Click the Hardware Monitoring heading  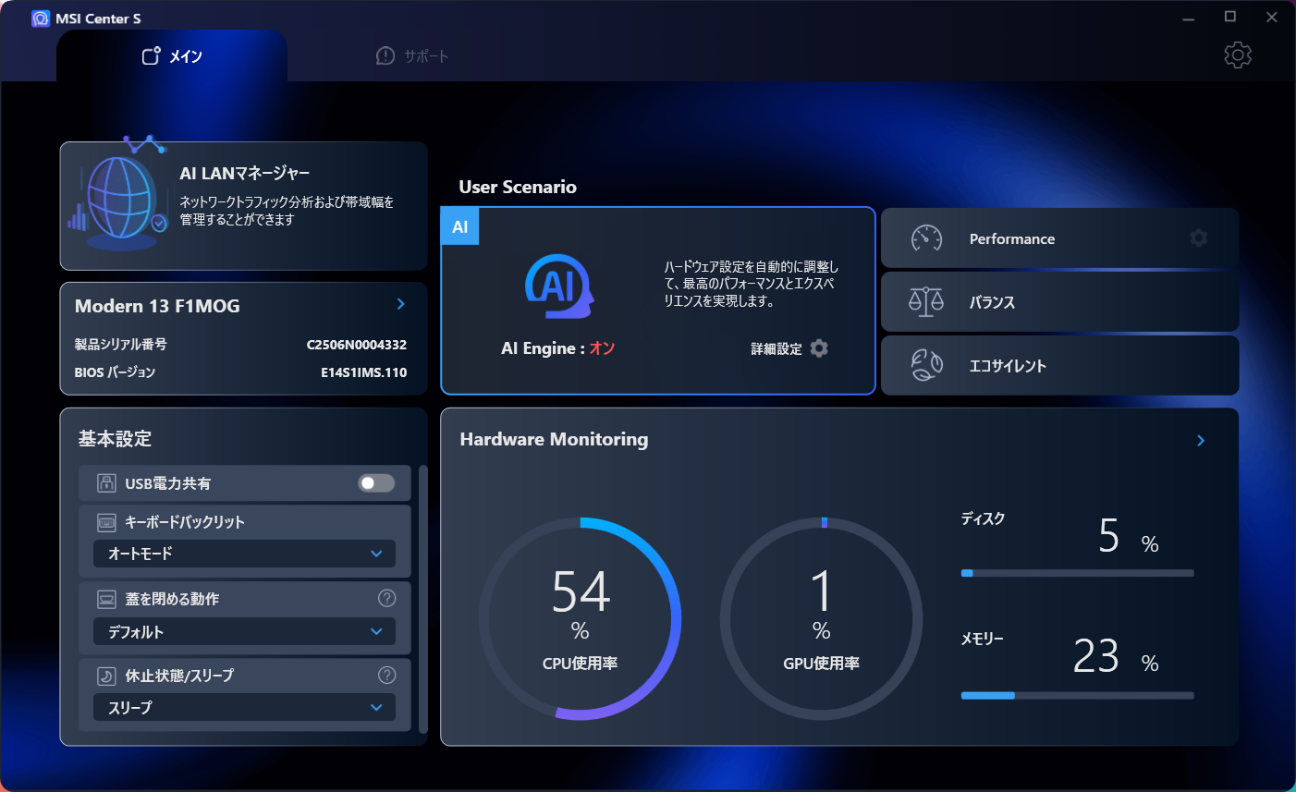click(x=554, y=439)
